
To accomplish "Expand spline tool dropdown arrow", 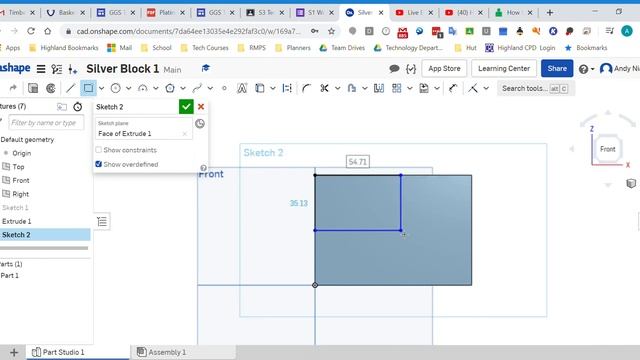I will [210, 88].
